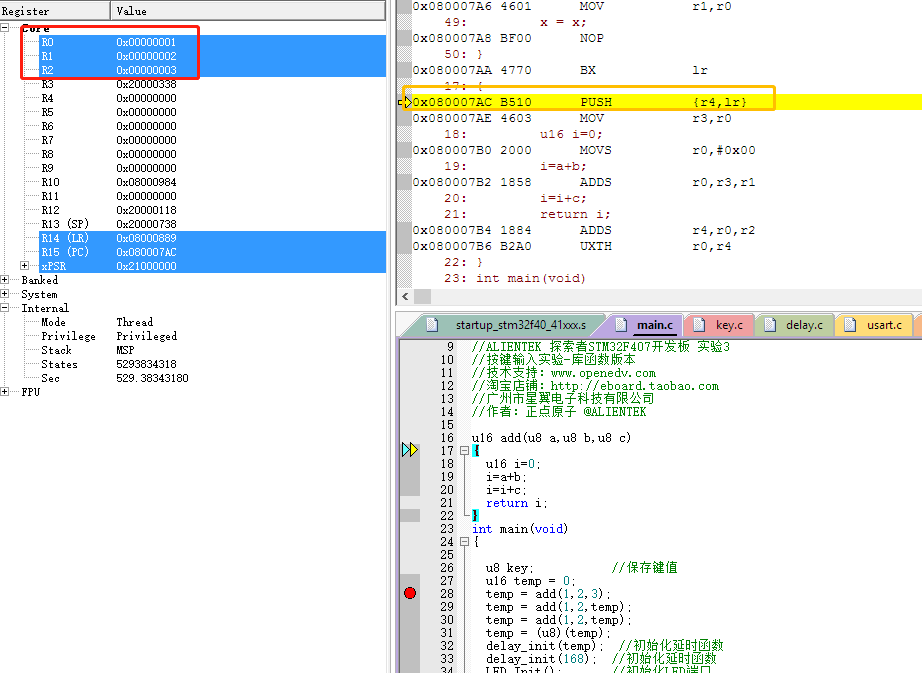Open the delay.c tab
The image size is (922, 673).
(x=804, y=325)
